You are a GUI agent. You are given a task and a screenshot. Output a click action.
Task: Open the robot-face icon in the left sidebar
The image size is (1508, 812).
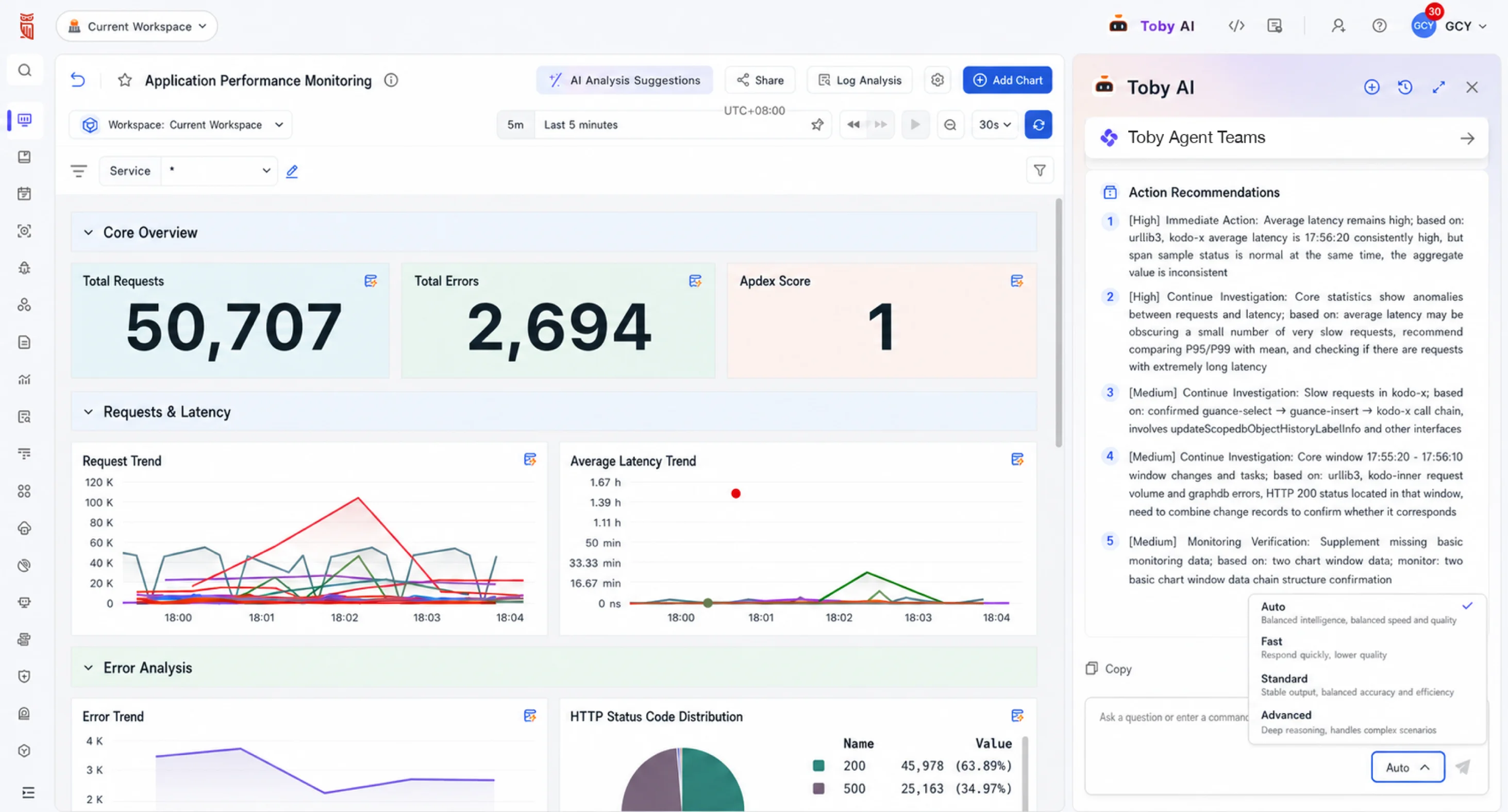pos(25,602)
